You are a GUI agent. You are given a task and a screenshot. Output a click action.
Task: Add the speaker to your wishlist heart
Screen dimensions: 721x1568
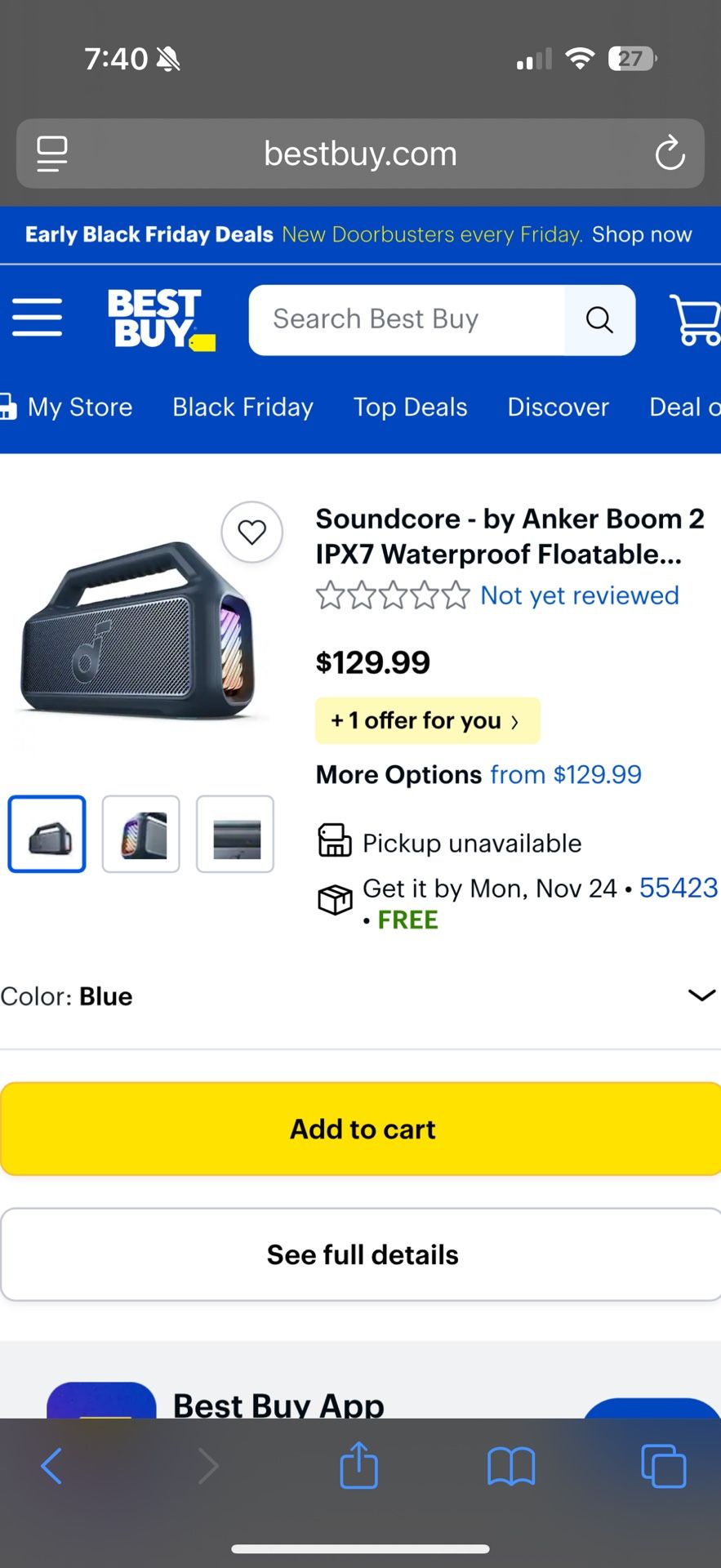252,531
